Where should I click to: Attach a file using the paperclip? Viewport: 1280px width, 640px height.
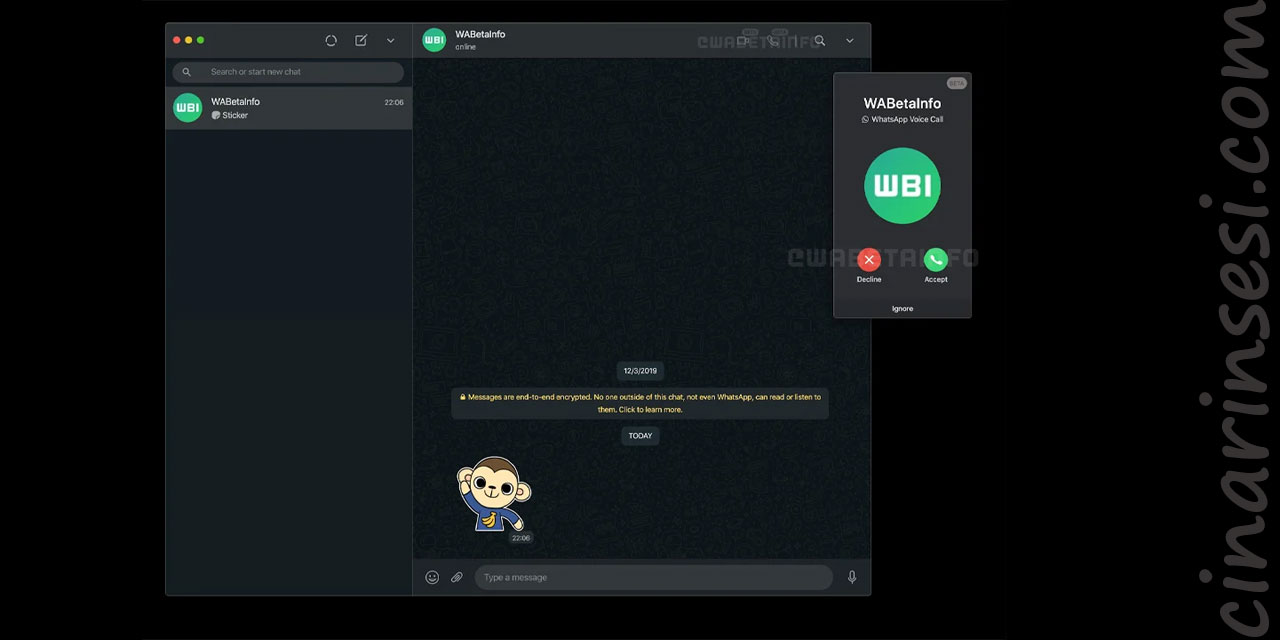tap(457, 577)
